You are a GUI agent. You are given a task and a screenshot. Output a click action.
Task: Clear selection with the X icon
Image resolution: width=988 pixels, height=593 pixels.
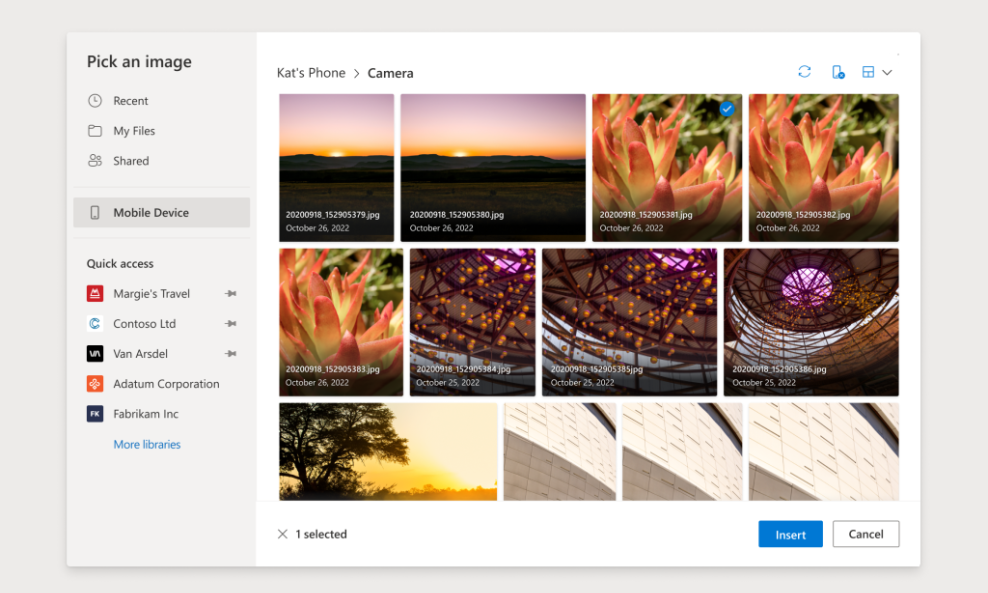pyautogui.click(x=282, y=534)
